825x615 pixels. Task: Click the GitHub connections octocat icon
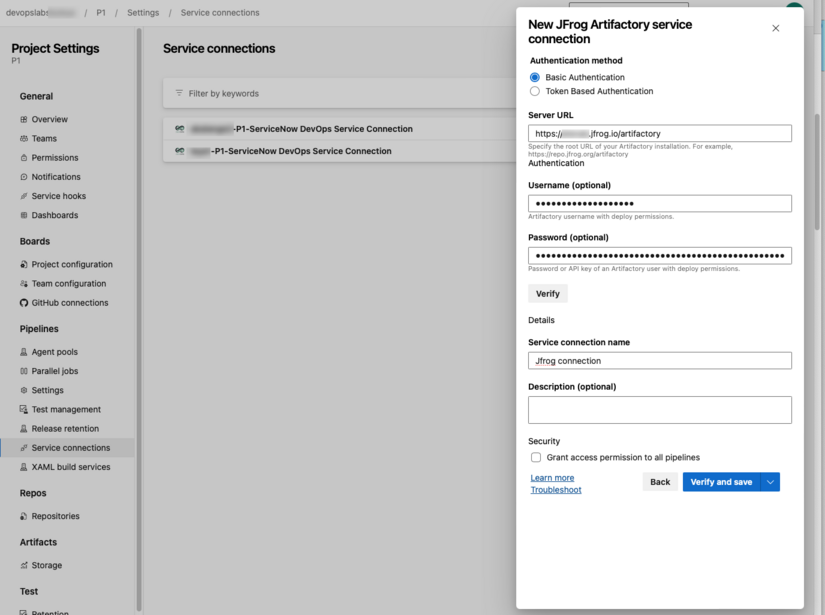coord(24,303)
